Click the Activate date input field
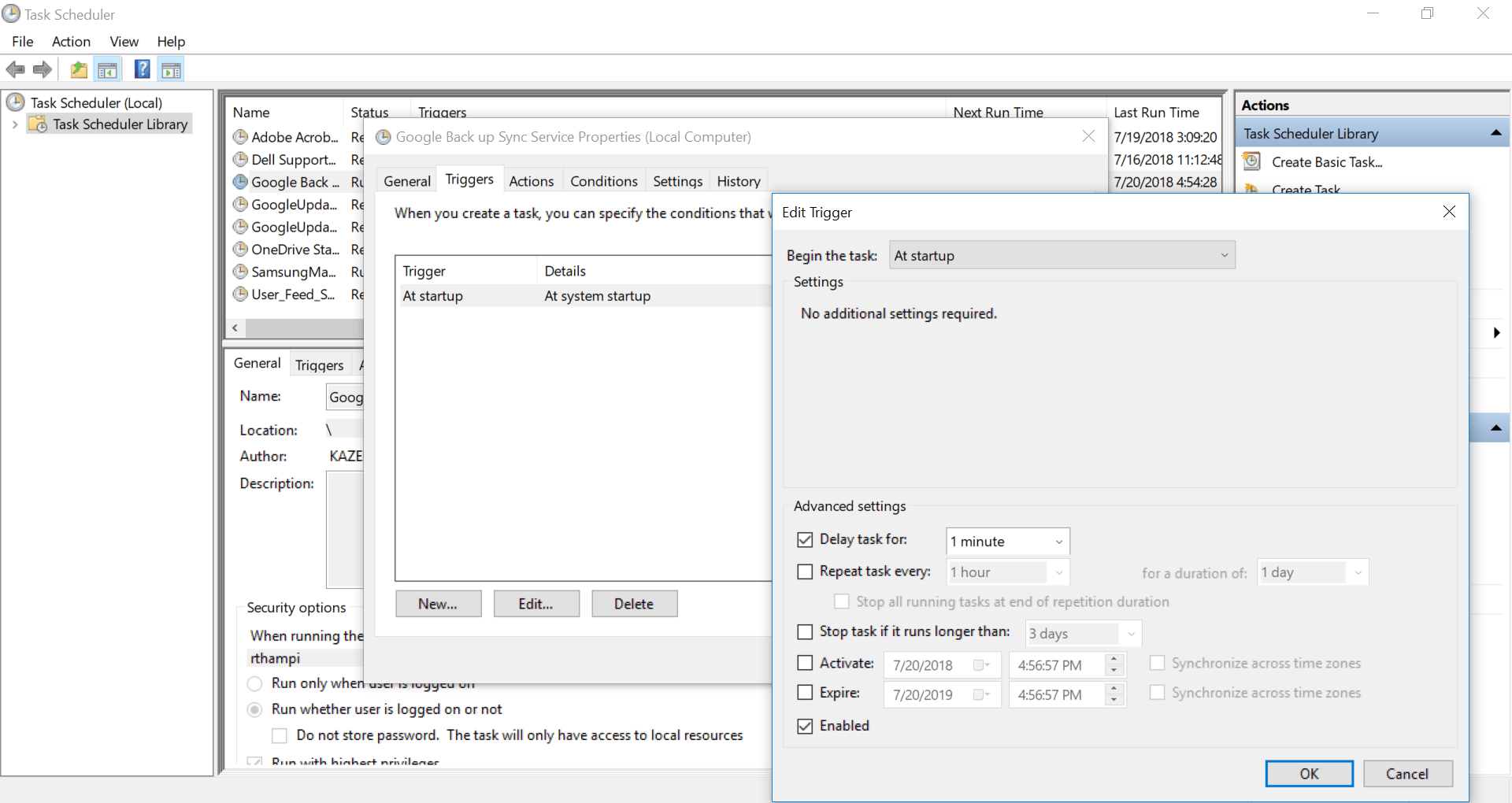This screenshot has height=803, width=1512. 942,665
